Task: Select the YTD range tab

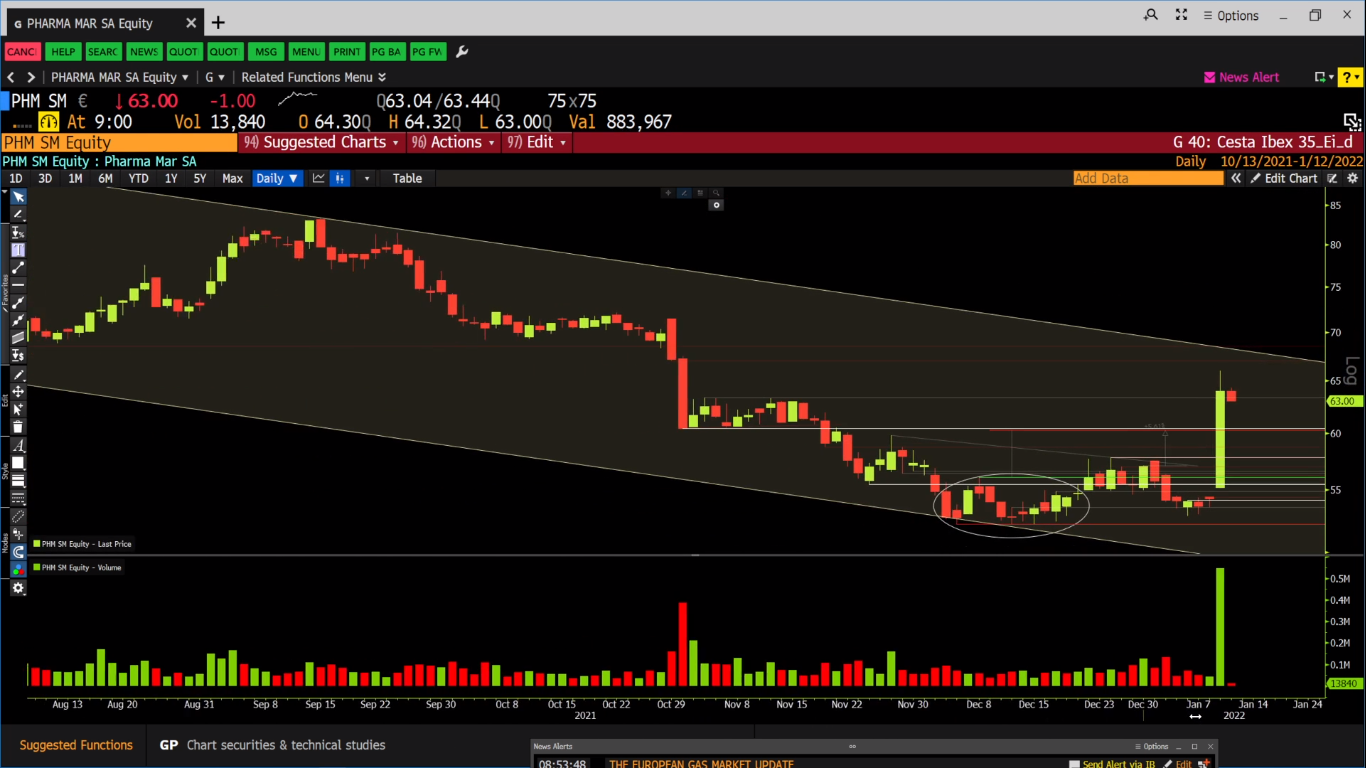Action: (x=138, y=178)
